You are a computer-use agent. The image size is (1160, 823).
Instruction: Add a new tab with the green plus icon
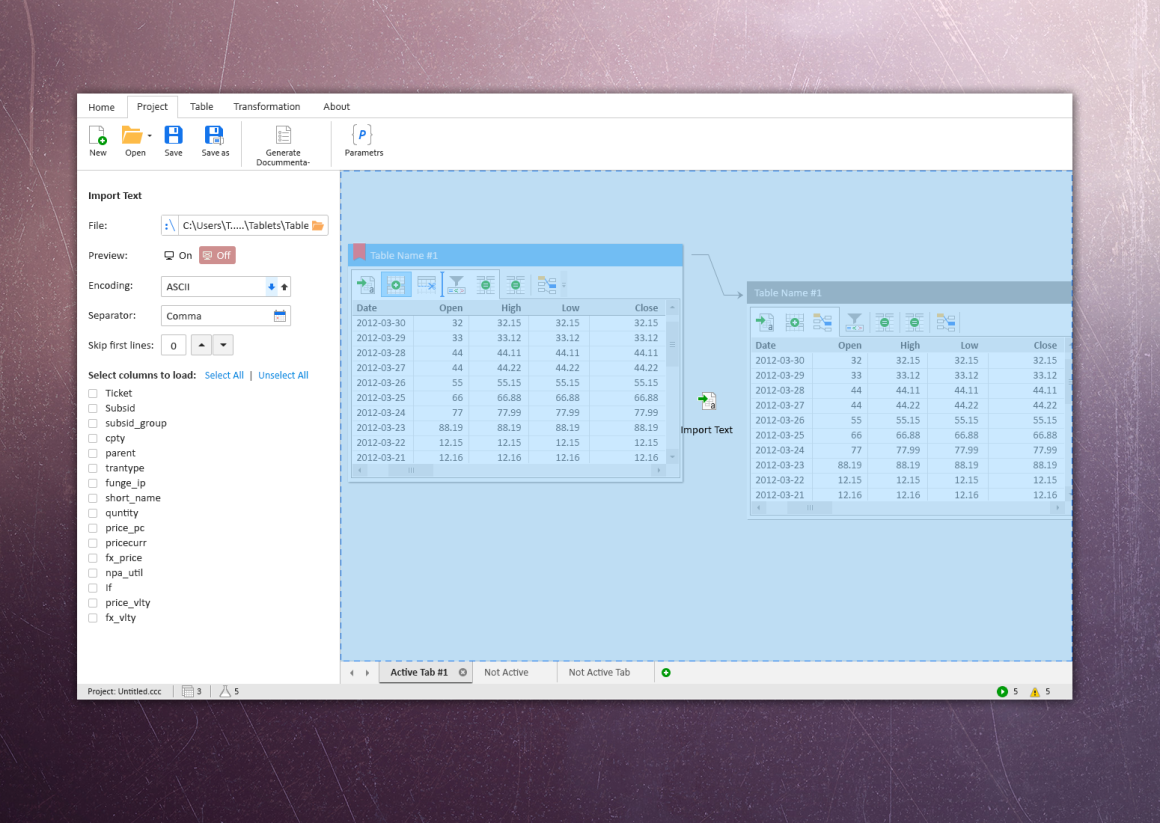pyautogui.click(x=666, y=672)
